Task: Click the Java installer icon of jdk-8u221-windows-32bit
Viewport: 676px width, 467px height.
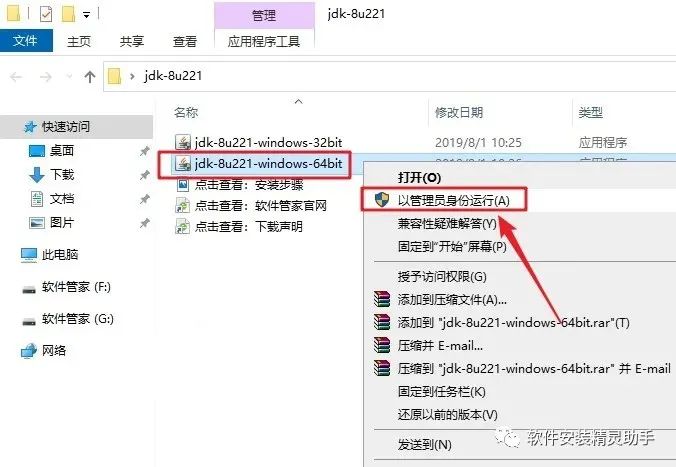Action: pos(183,142)
